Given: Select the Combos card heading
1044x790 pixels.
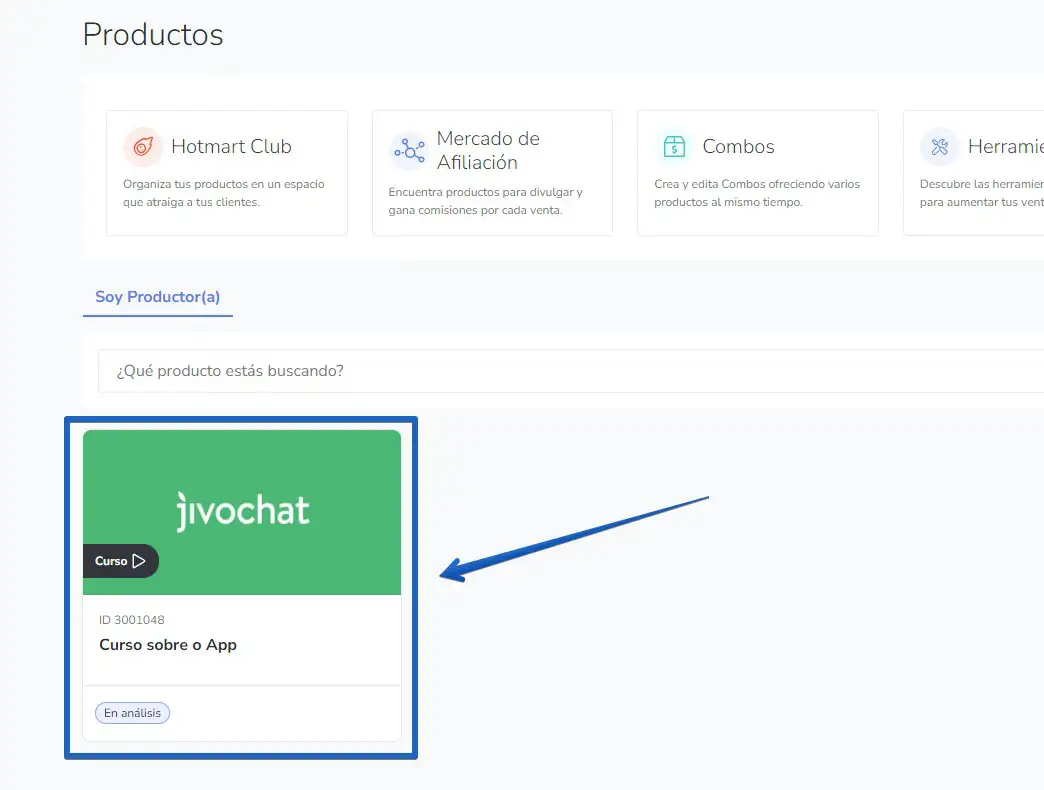Looking at the screenshot, I should (738, 147).
